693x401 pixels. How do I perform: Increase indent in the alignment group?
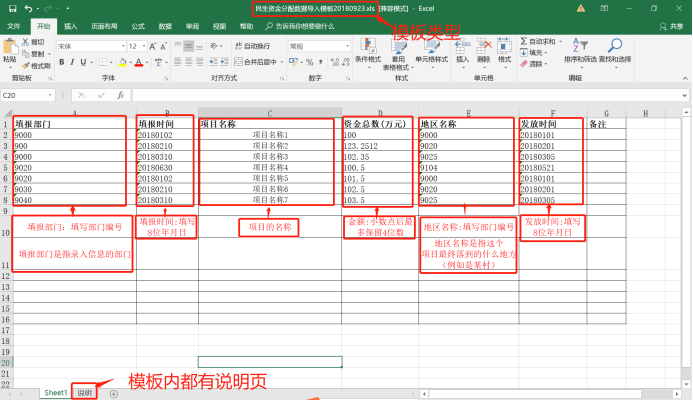click(225, 62)
